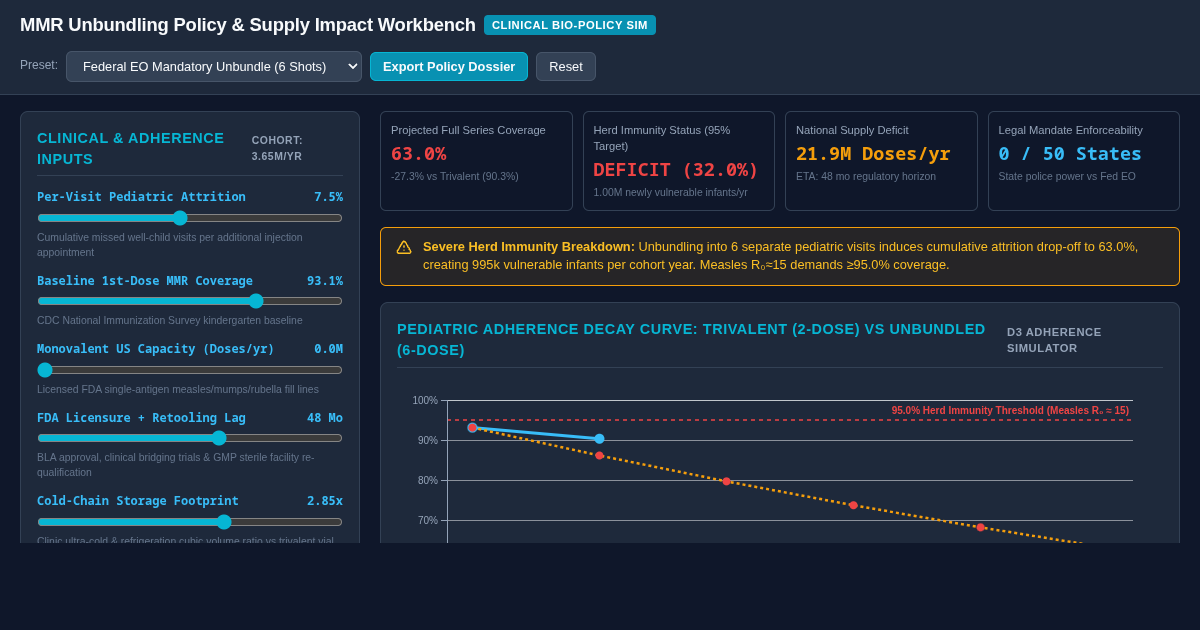Click the 2.85x footprint value
The width and height of the screenshot is (1200, 630).
325,501
